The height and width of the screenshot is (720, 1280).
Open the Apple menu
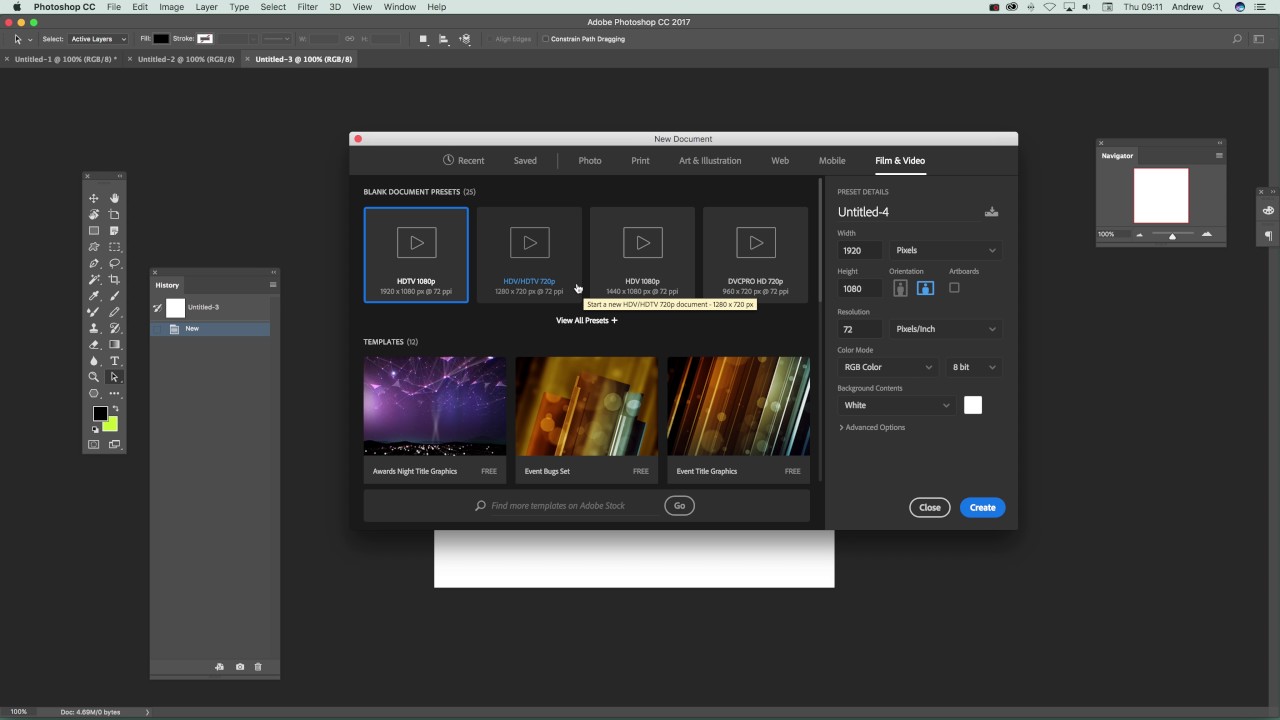[17, 7]
